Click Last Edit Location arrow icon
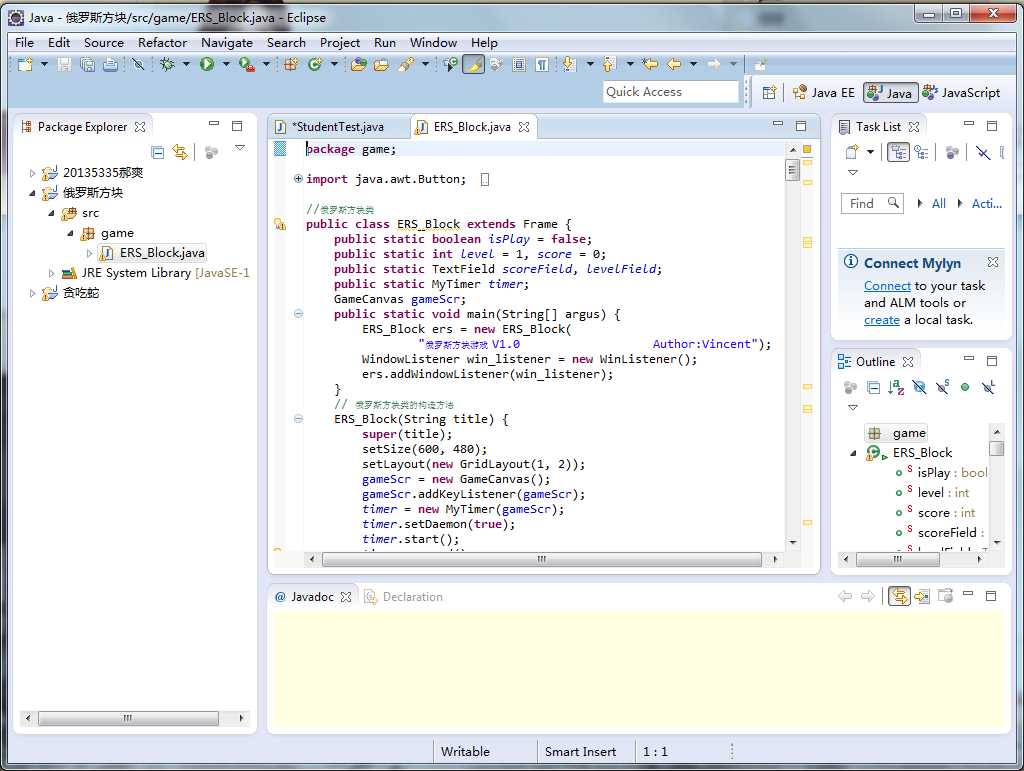The width and height of the screenshot is (1024, 771). (x=650, y=64)
